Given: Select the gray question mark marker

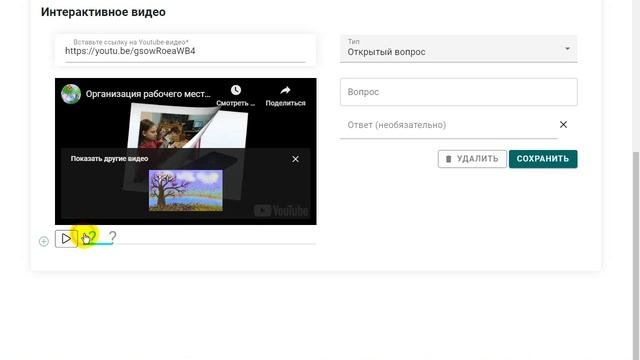Looking at the screenshot, I should click(113, 237).
